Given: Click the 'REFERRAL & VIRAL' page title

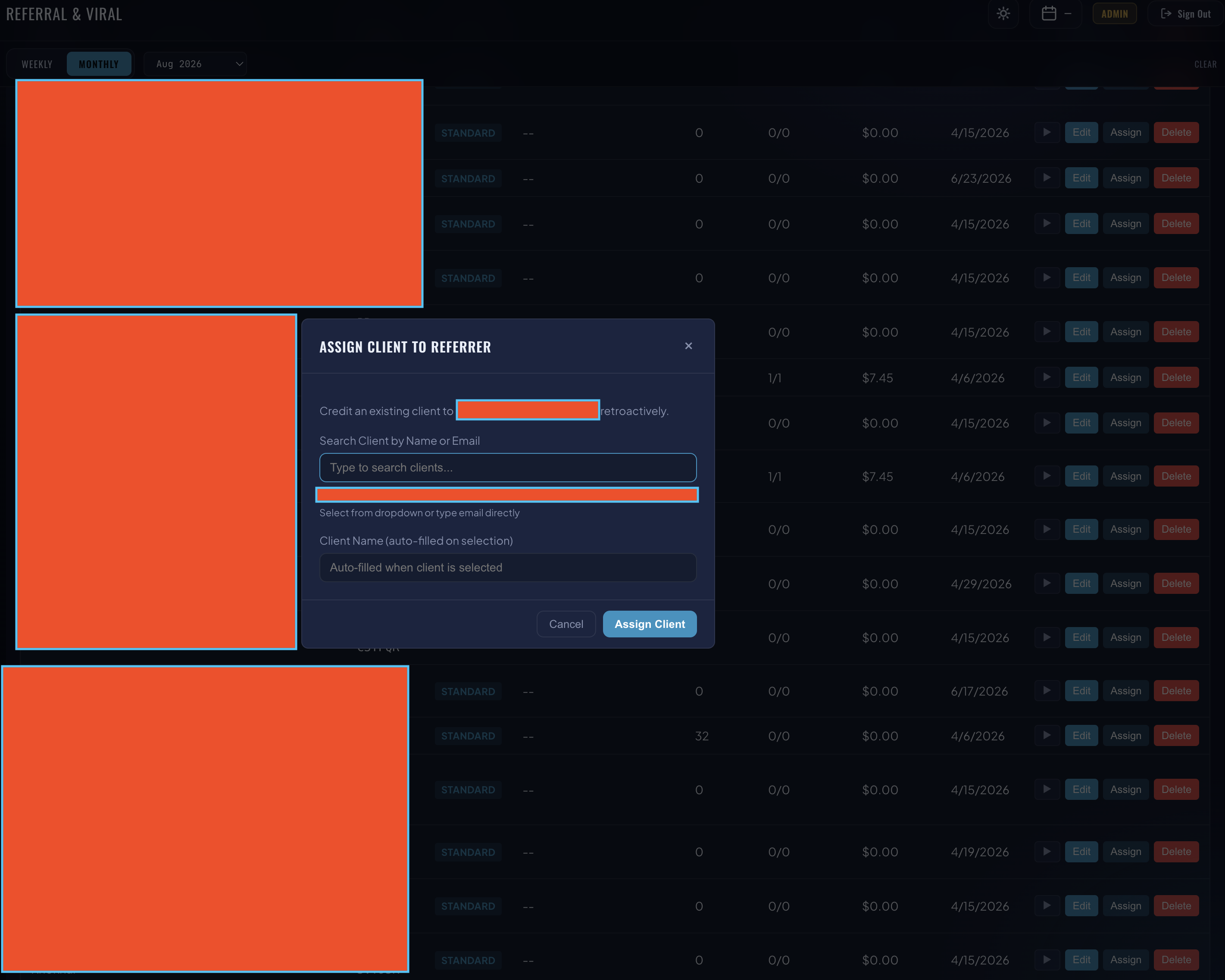Looking at the screenshot, I should 64,14.
